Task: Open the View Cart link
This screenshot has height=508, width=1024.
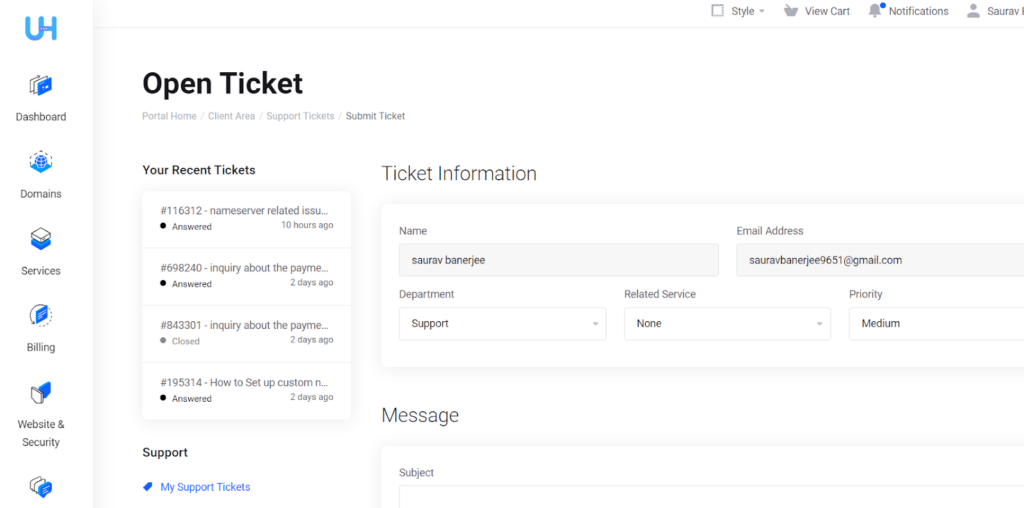Action: tap(827, 11)
